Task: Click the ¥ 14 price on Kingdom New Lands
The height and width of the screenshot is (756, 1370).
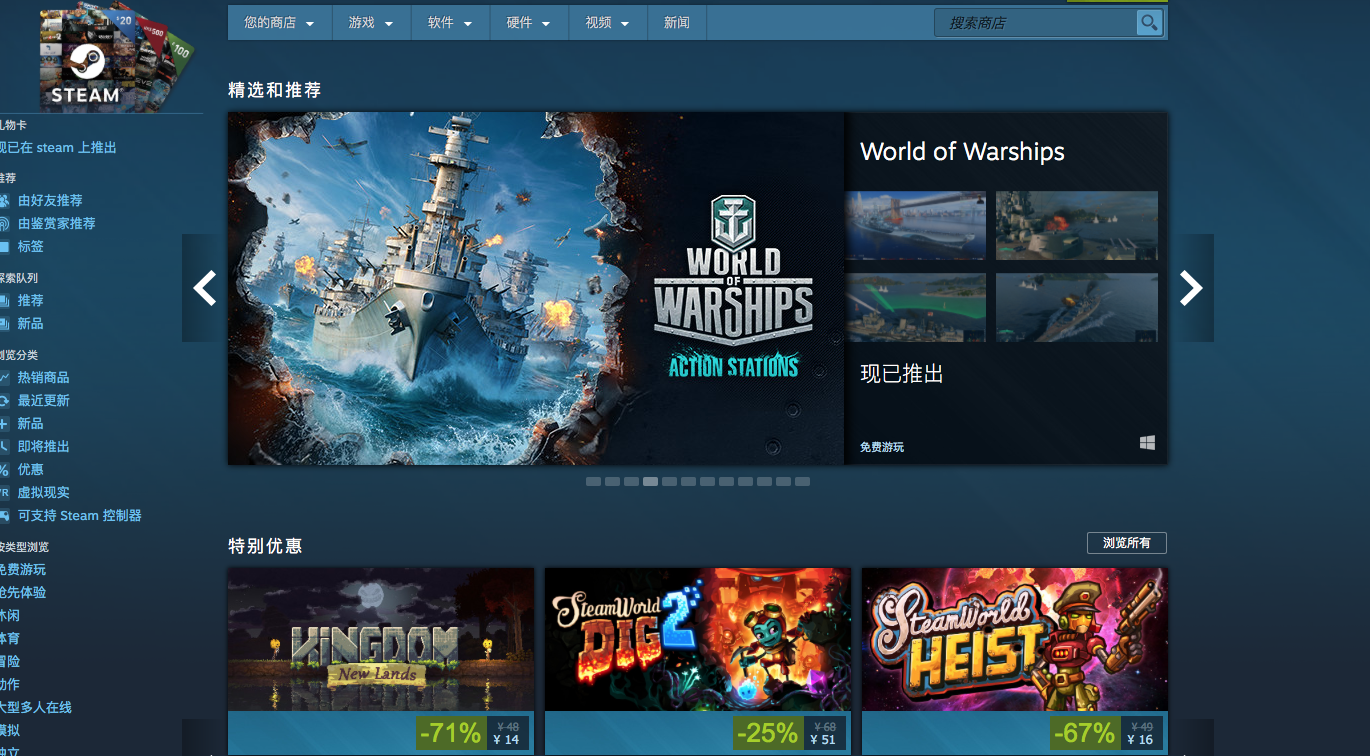Action: click(x=506, y=740)
